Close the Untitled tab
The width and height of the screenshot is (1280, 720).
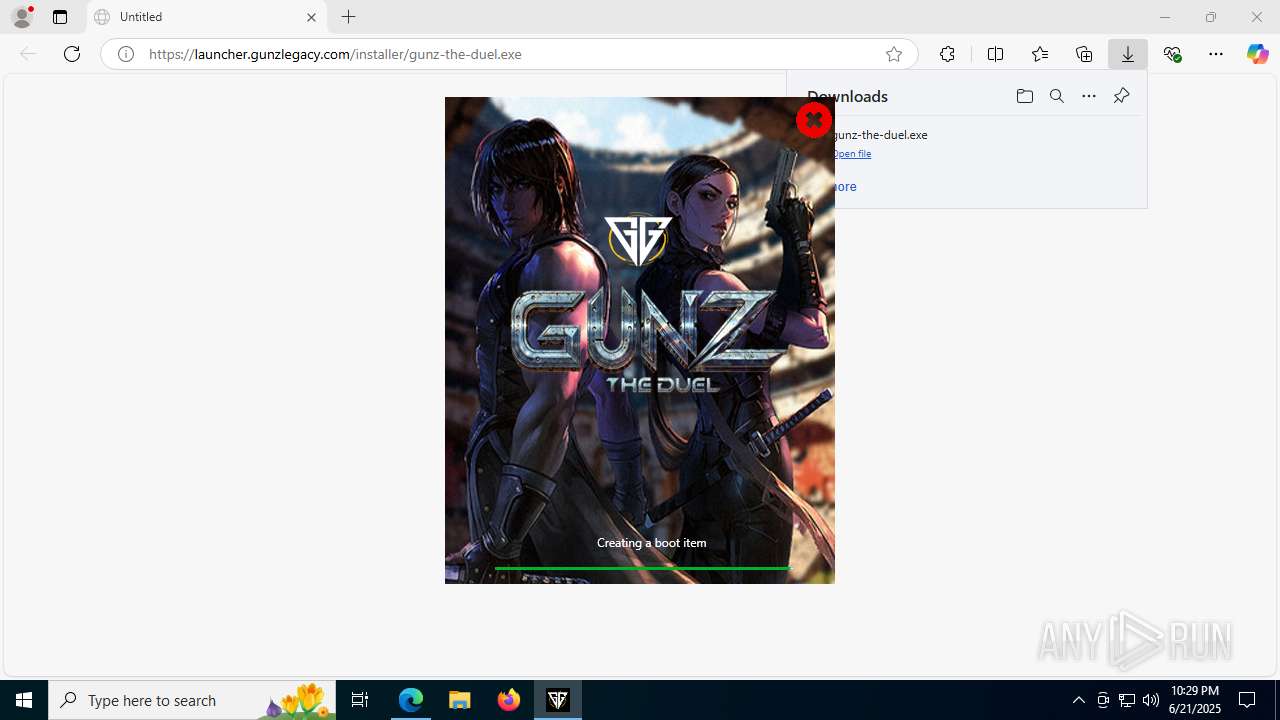coord(311,17)
